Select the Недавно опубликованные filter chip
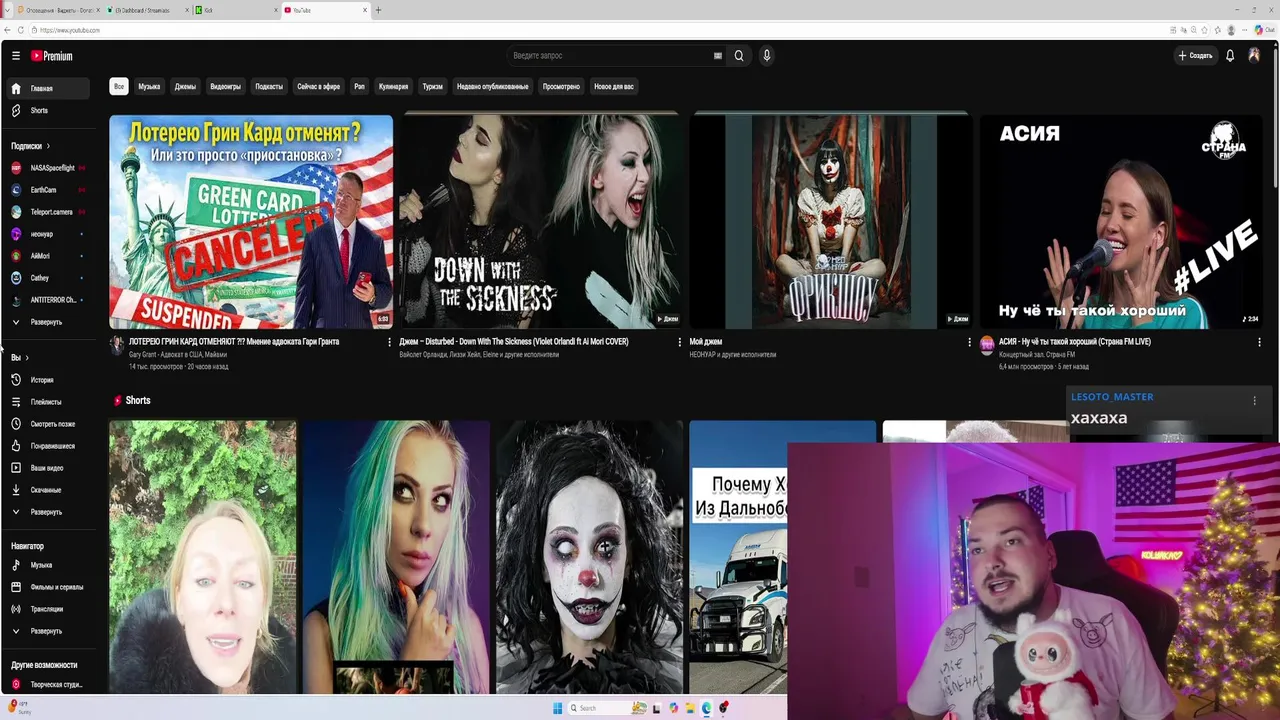 coord(492,87)
